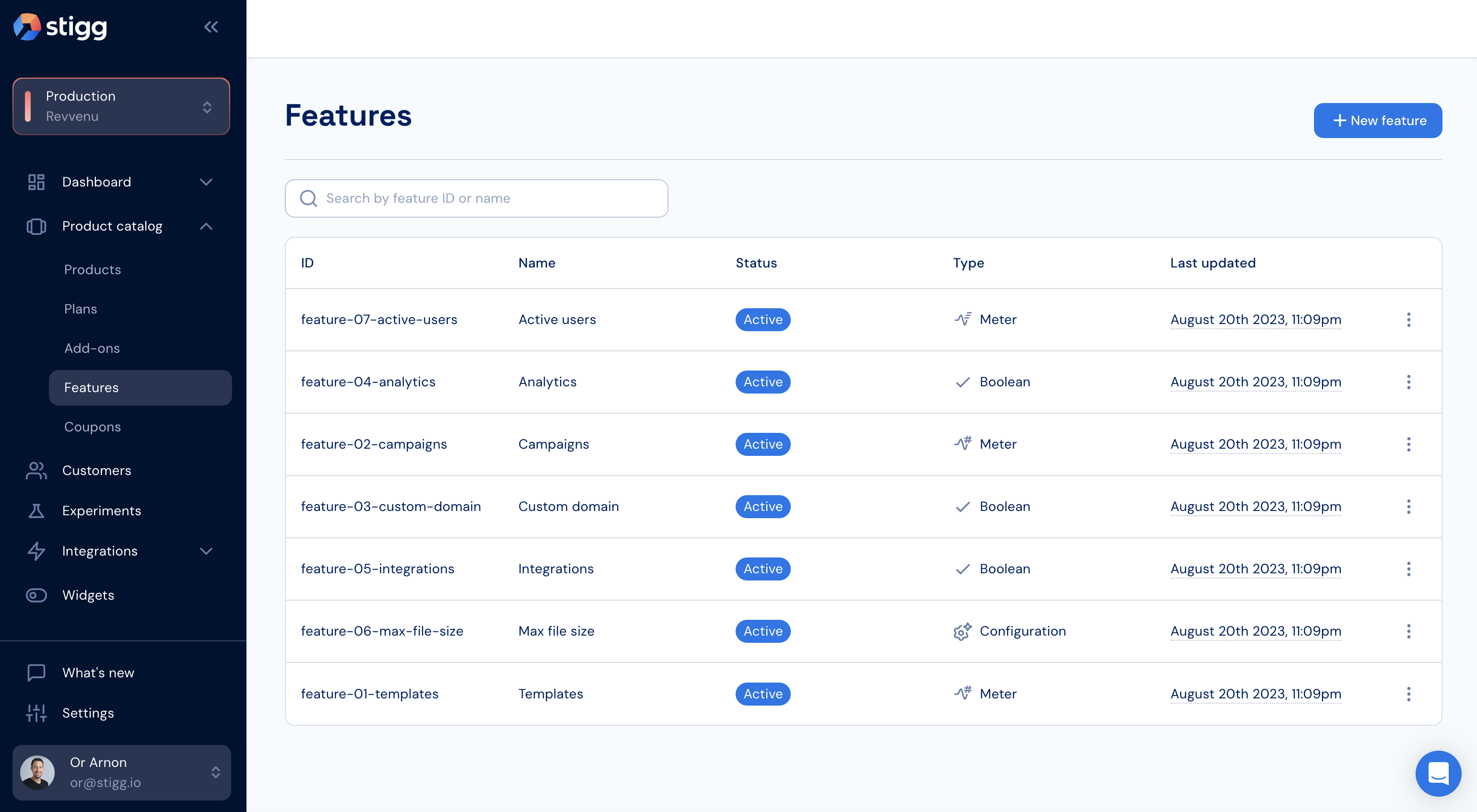Click feature-04-analytics ID
The image size is (1477, 812).
[x=368, y=382]
